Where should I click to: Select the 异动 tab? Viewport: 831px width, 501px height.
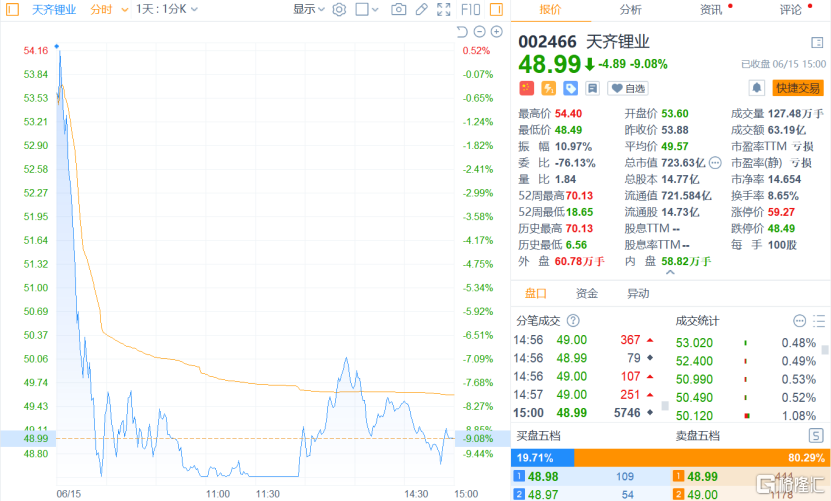tap(638, 293)
